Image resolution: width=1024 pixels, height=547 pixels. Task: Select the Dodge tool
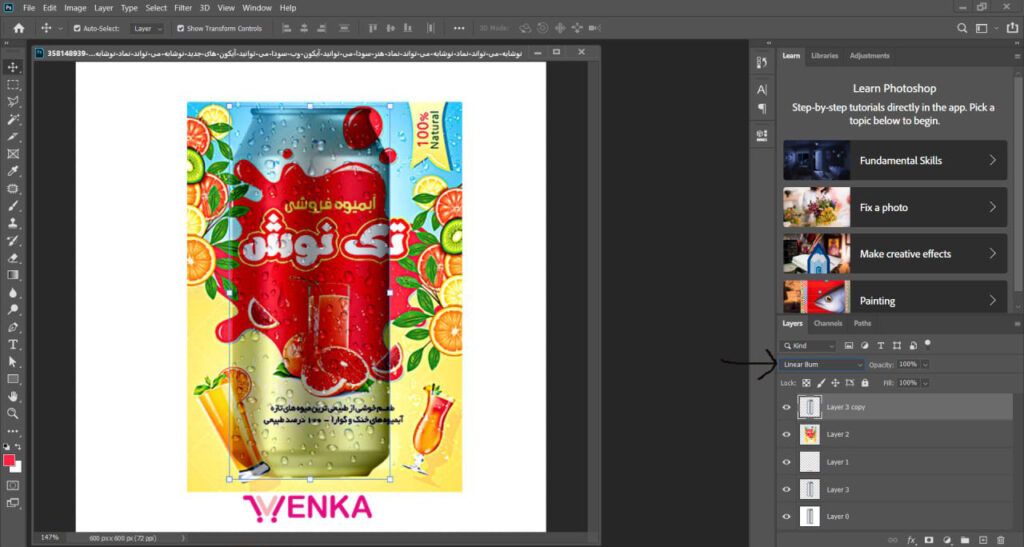click(x=12, y=309)
